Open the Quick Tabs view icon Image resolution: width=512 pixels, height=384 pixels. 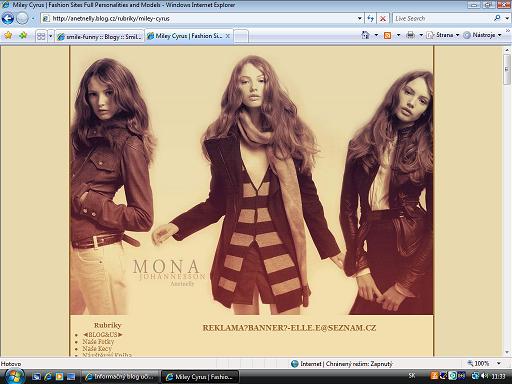(x=41, y=36)
